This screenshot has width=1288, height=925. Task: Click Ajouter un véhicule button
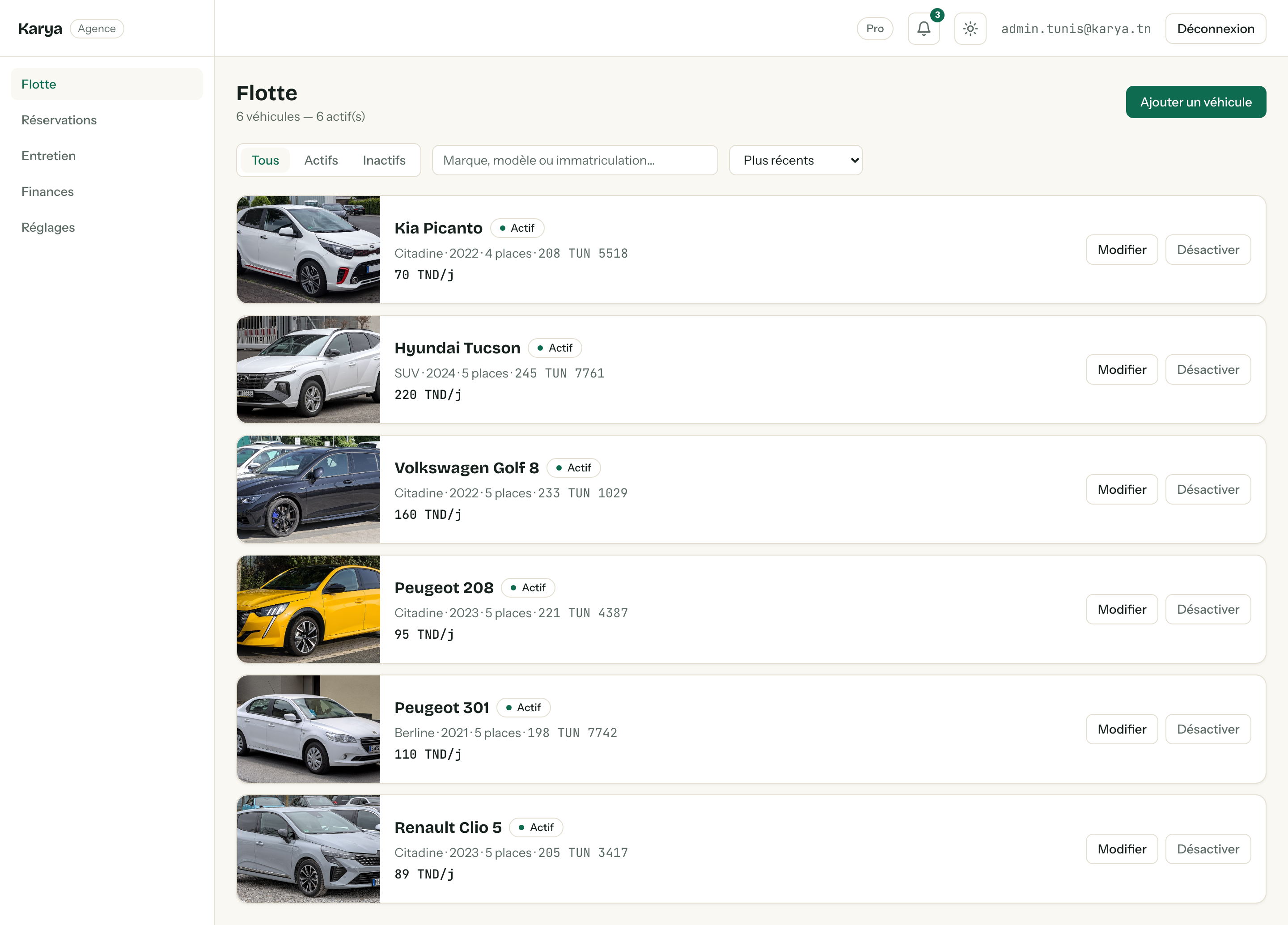point(1195,102)
